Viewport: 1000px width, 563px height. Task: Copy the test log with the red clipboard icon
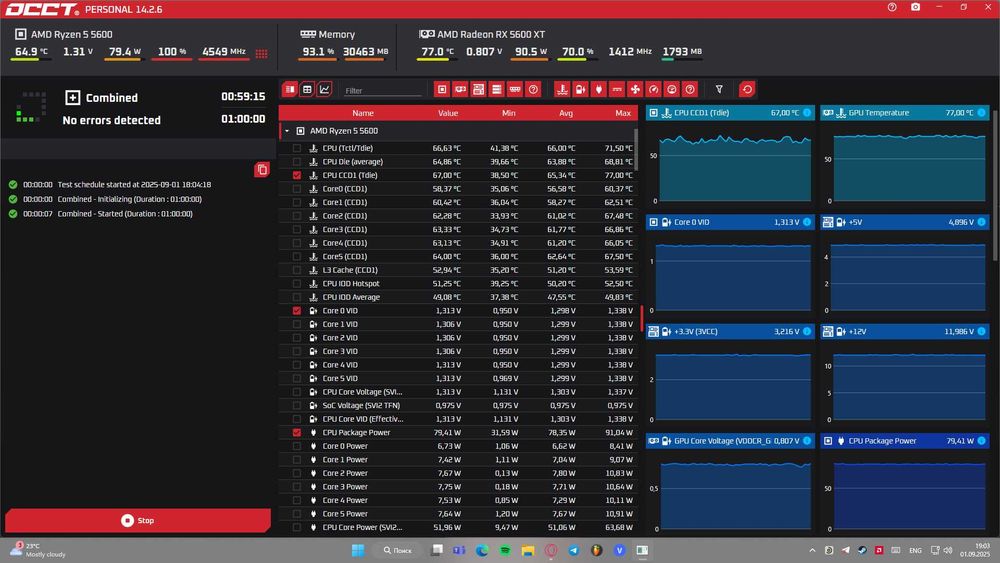261,170
